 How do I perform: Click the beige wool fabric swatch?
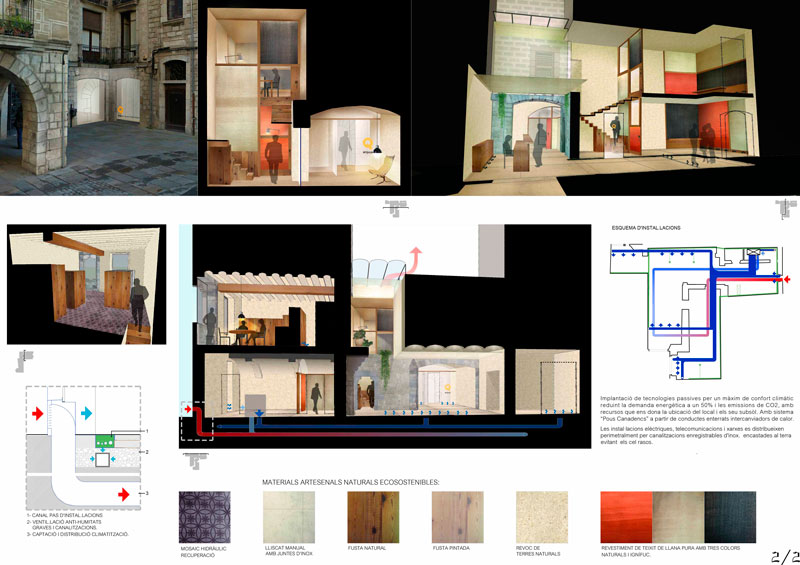(x=679, y=517)
